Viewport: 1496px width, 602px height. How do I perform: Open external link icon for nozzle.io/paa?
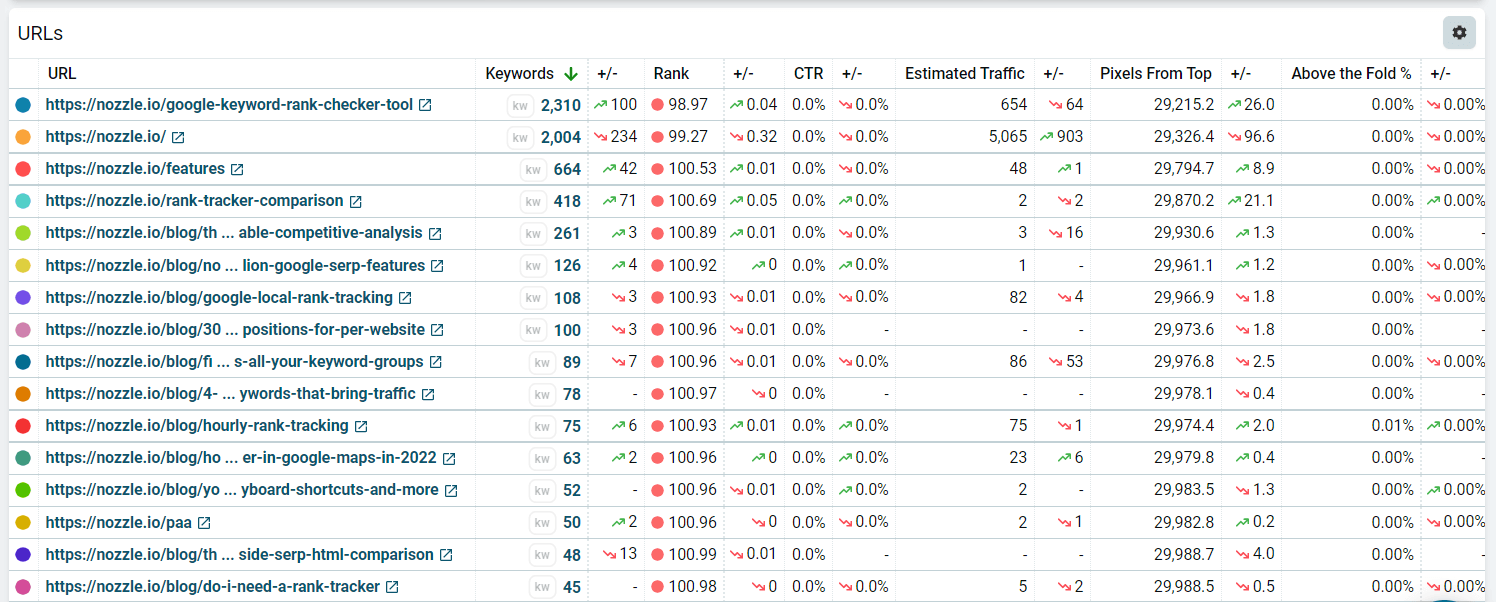[204, 522]
